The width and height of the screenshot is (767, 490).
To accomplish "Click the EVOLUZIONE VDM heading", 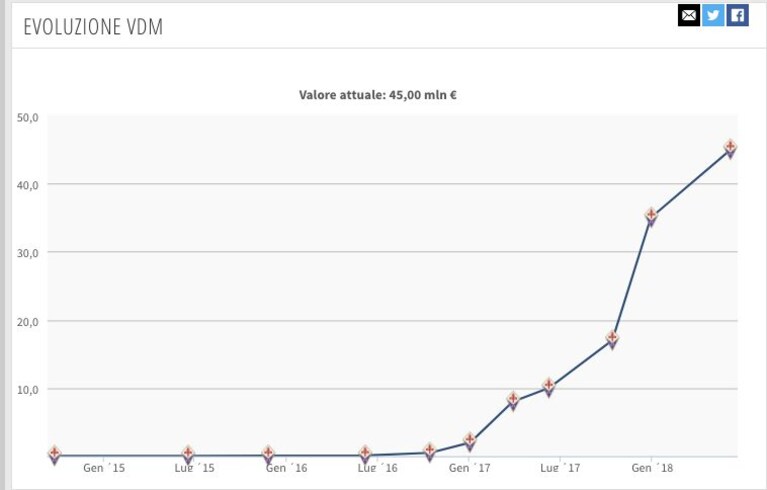I will point(93,26).
